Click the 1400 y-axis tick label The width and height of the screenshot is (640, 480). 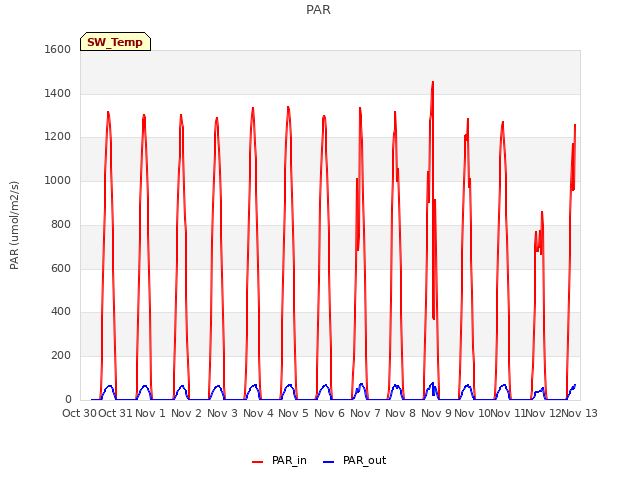tap(58, 94)
